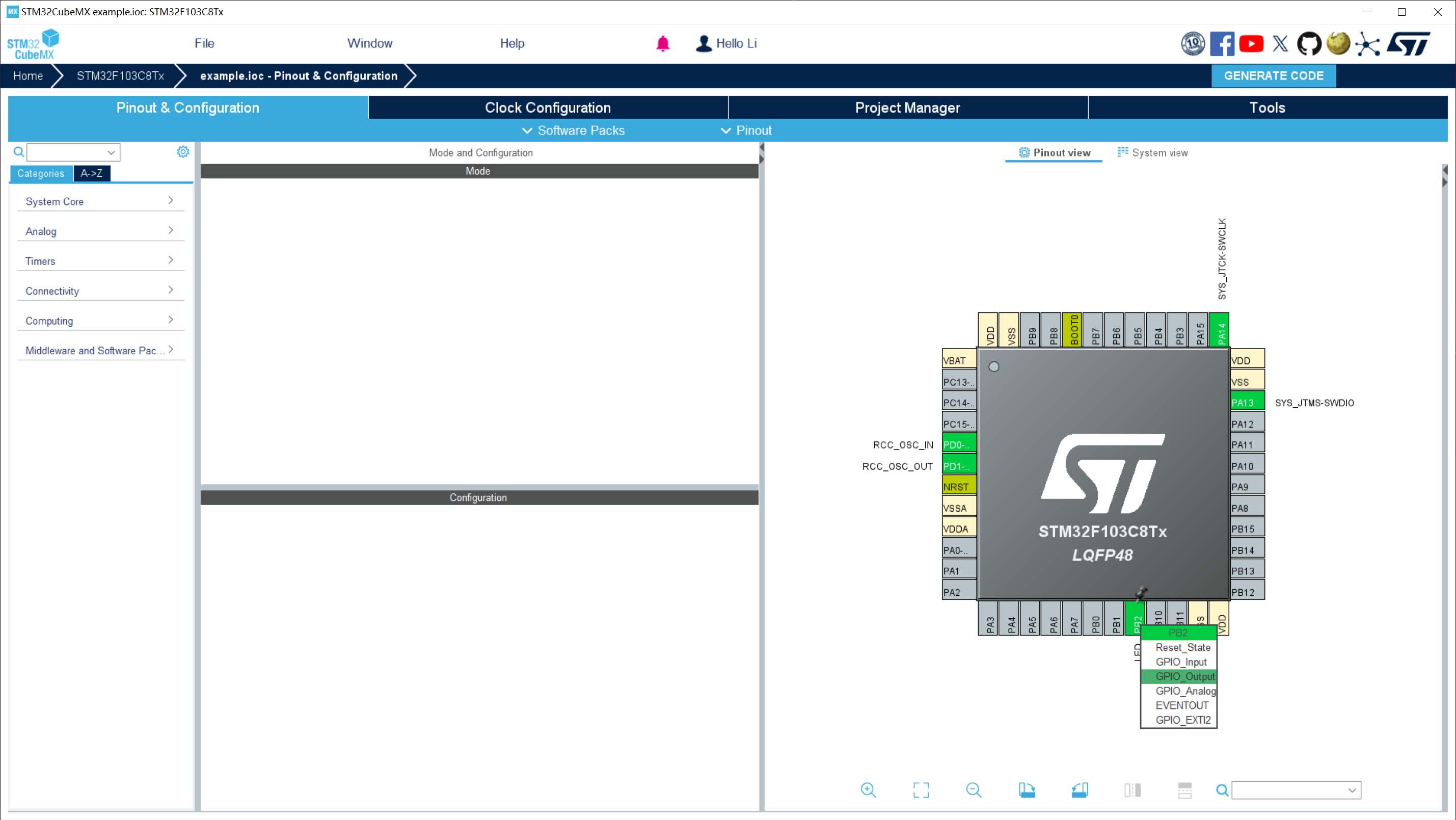This screenshot has width=1456, height=820.
Task: Click the GENERATE CODE button
Action: tap(1274, 76)
